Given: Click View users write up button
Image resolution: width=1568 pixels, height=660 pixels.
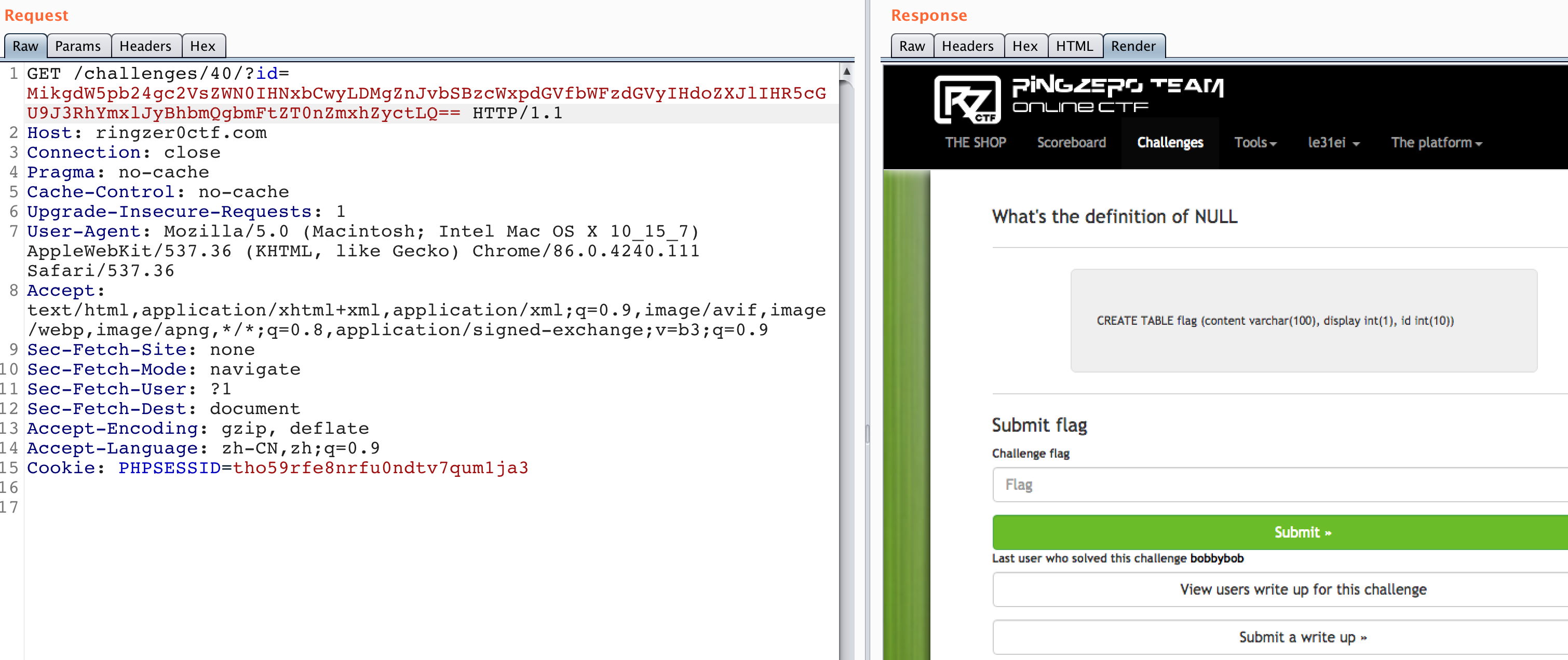Looking at the screenshot, I should (1303, 589).
